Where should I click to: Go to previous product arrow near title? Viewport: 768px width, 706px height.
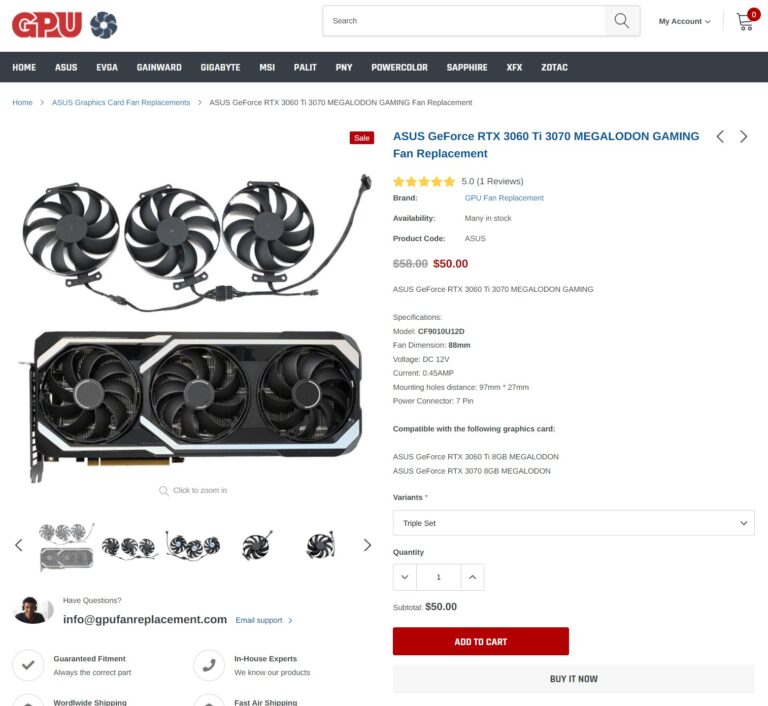coord(720,137)
